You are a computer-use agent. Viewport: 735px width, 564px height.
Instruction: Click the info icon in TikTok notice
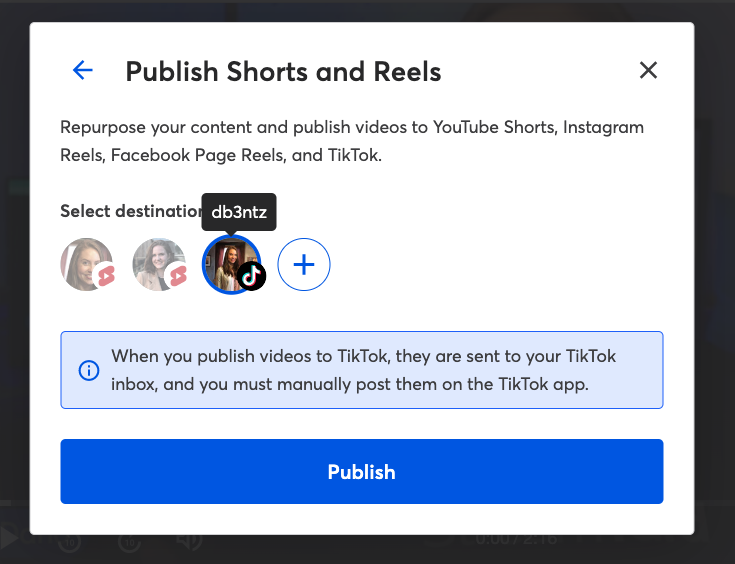(x=89, y=370)
